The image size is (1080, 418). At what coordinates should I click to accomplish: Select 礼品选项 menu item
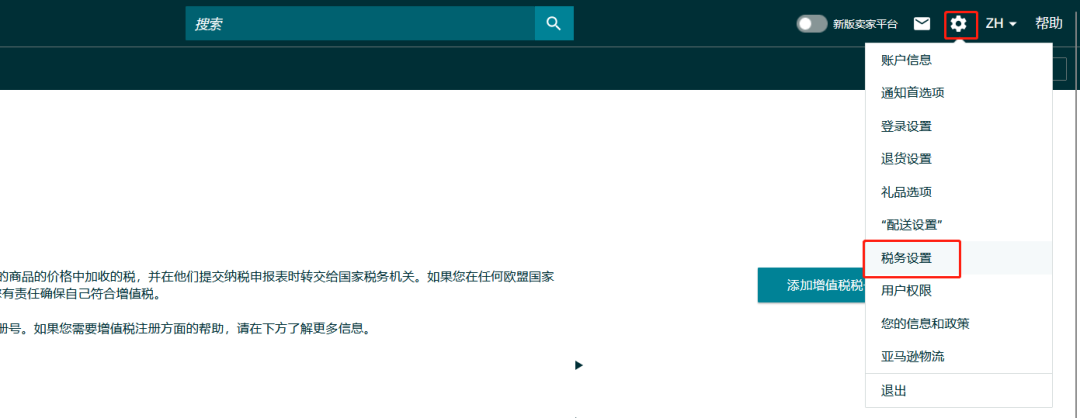[906, 192]
